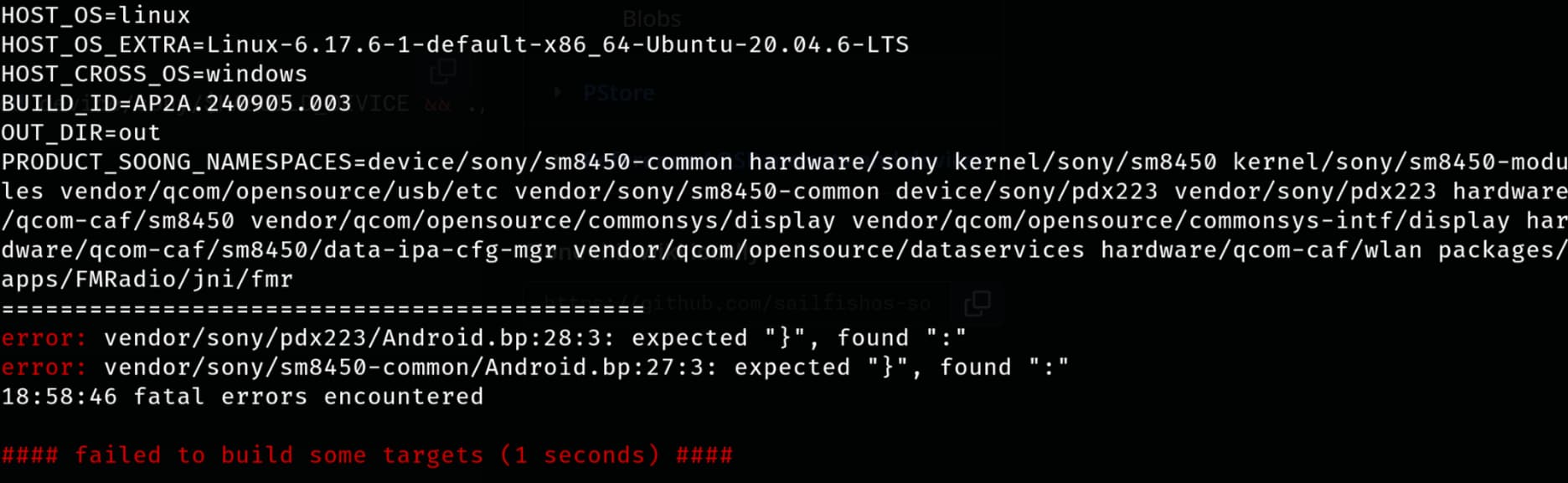Click the PRODUCT_SOONG_NAMESPACES variable name
The image size is (1568, 483).
pyautogui.click(x=177, y=162)
